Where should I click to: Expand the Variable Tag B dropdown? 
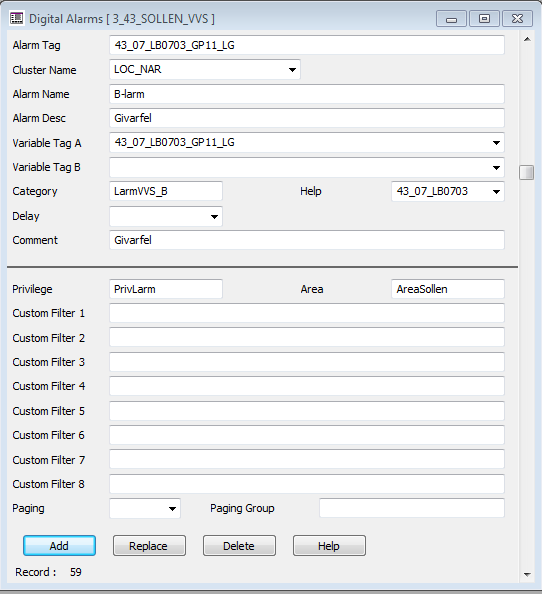pyautogui.click(x=496, y=167)
